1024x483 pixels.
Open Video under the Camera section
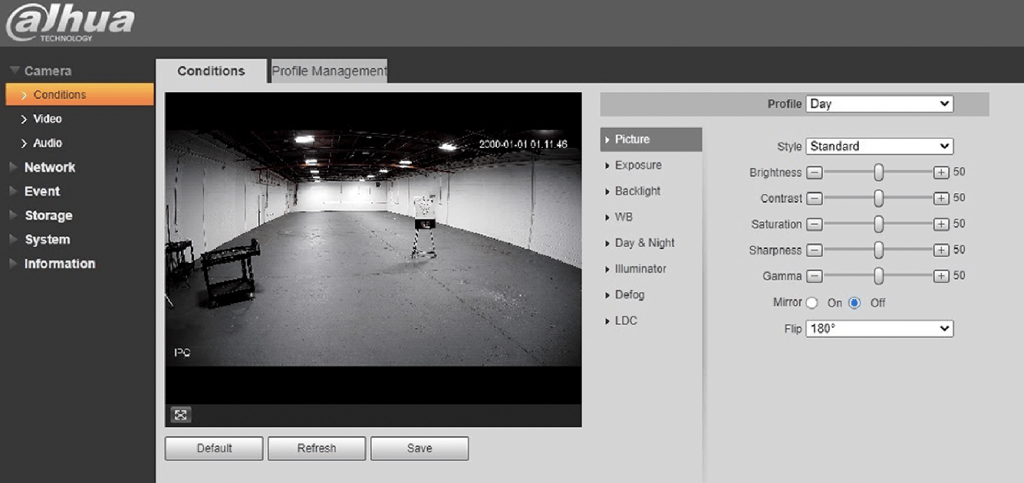pyautogui.click(x=47, y=119)
